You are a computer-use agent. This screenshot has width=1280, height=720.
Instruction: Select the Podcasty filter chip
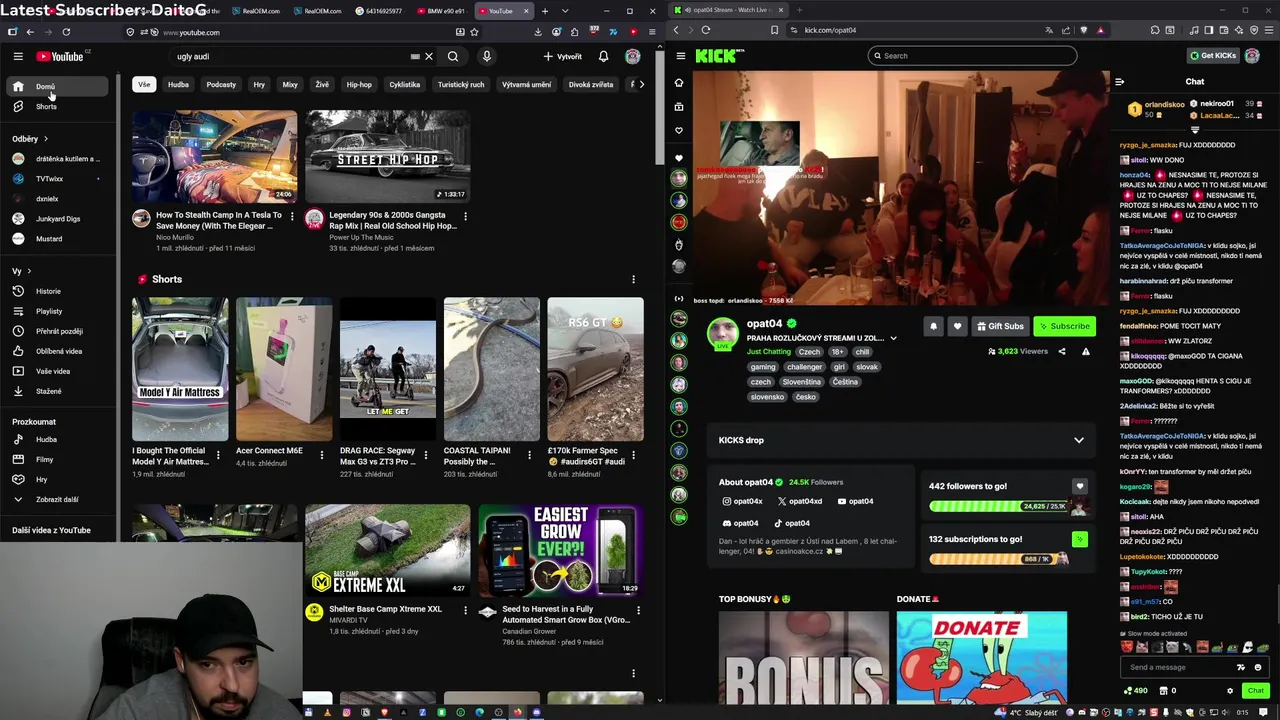point(221,84)
